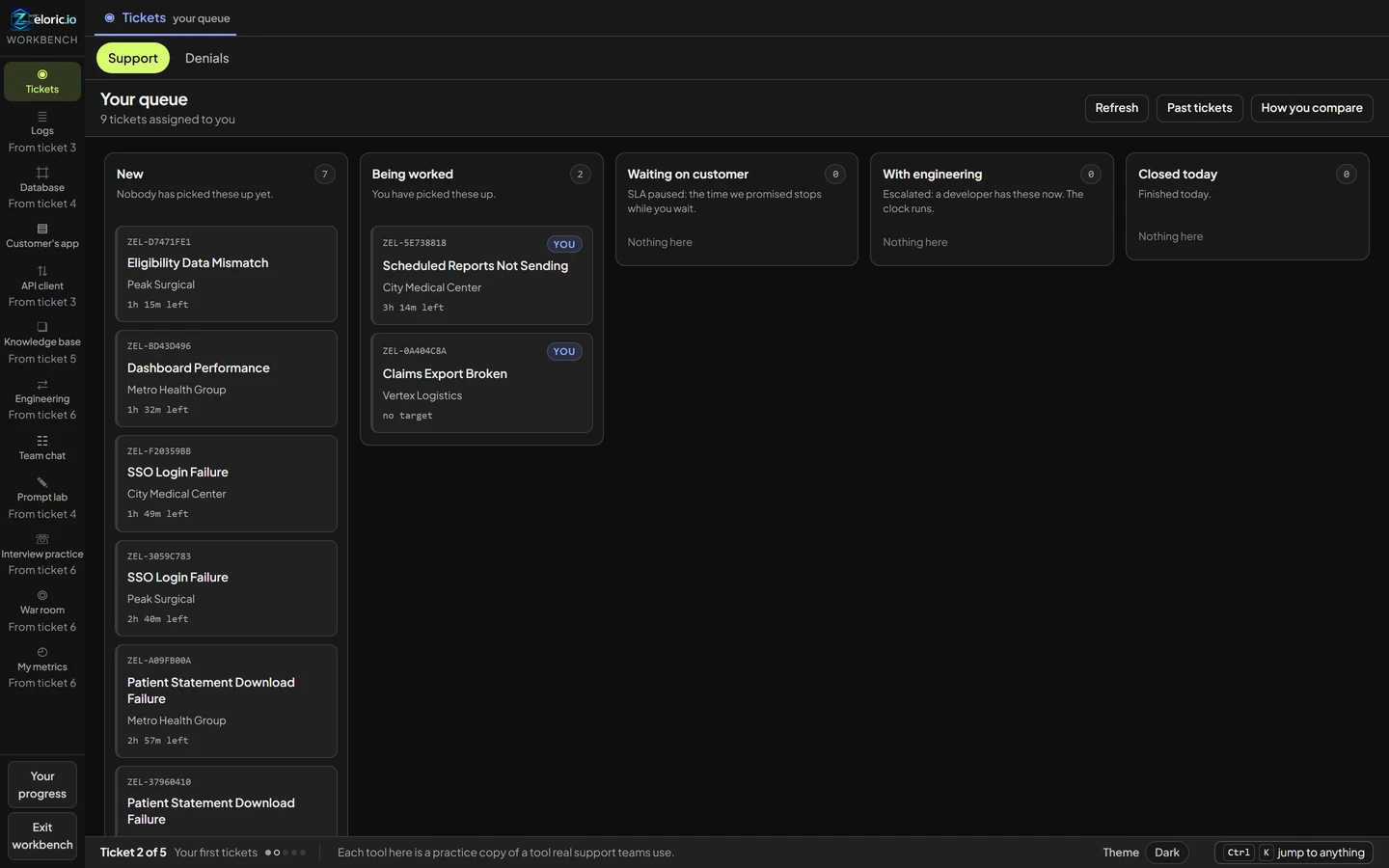Switch to the Denials tab
1389x868 pixels.
coord(207,58)
